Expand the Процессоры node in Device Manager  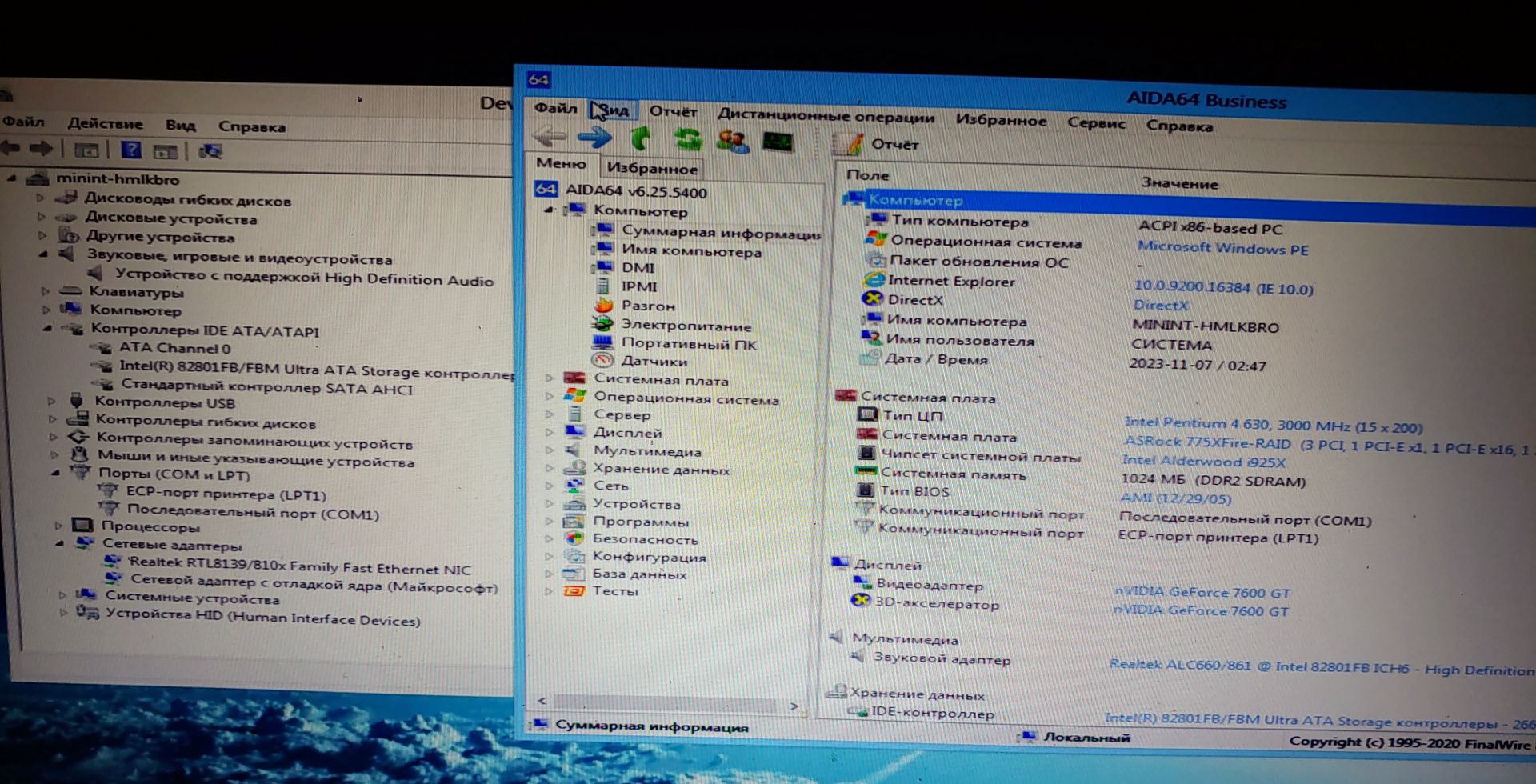point(59,526)
